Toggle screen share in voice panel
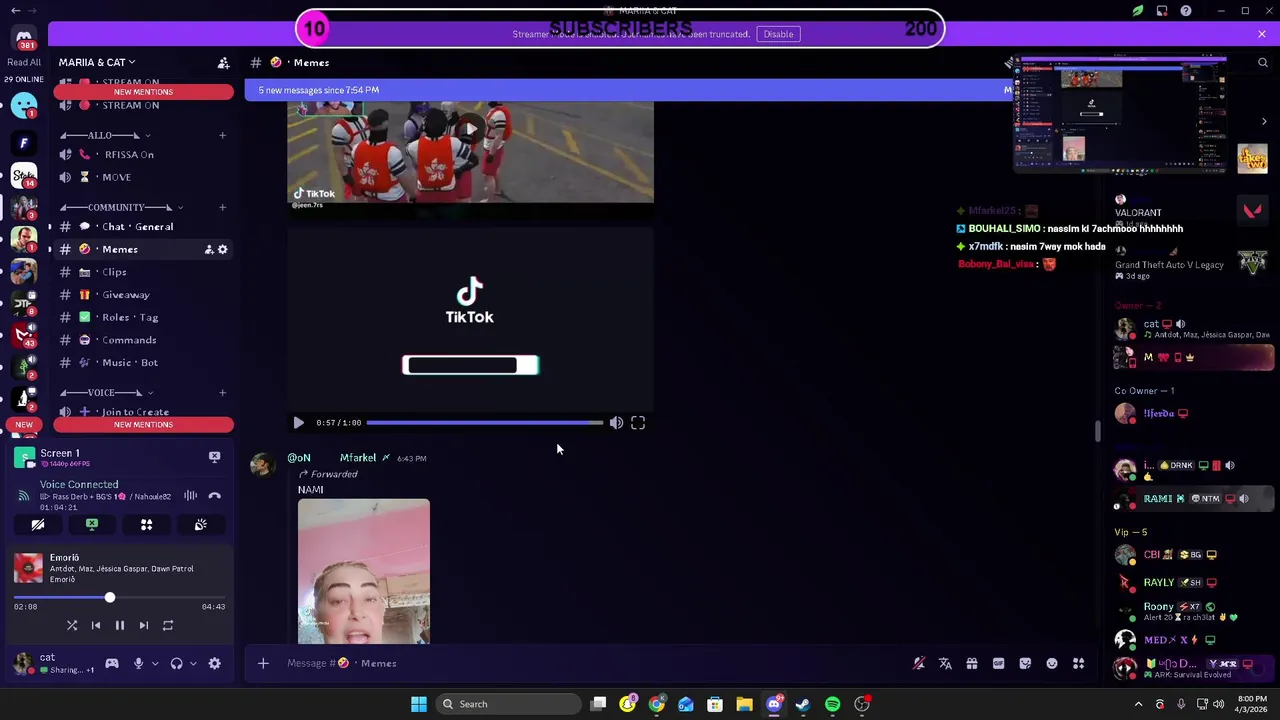 tap(92, 524)
